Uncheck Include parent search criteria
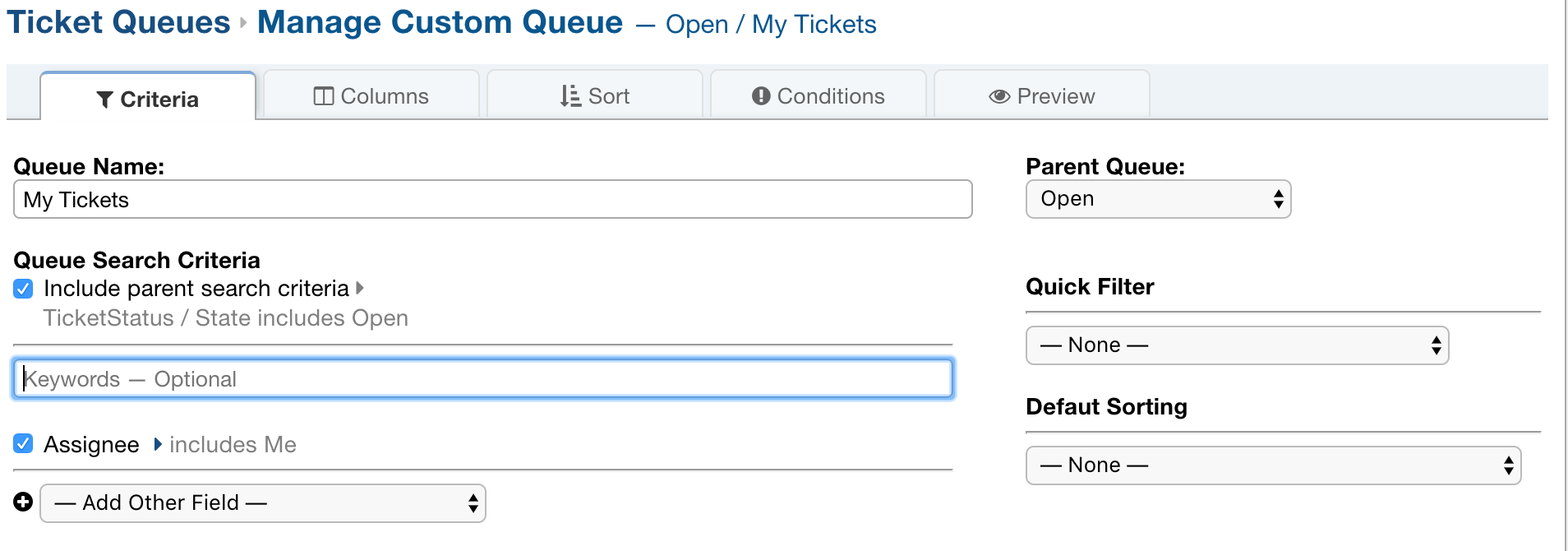1568x551 pixels. point(23,288)
